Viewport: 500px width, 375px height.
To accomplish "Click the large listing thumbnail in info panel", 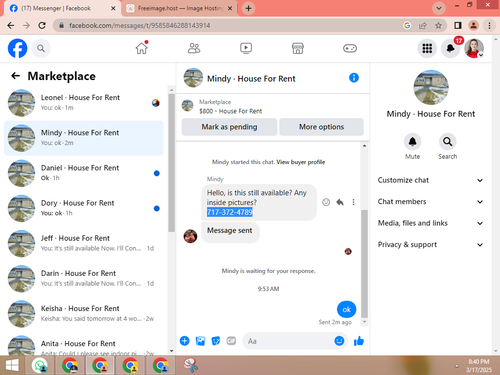I will click(x=431, y=87).
